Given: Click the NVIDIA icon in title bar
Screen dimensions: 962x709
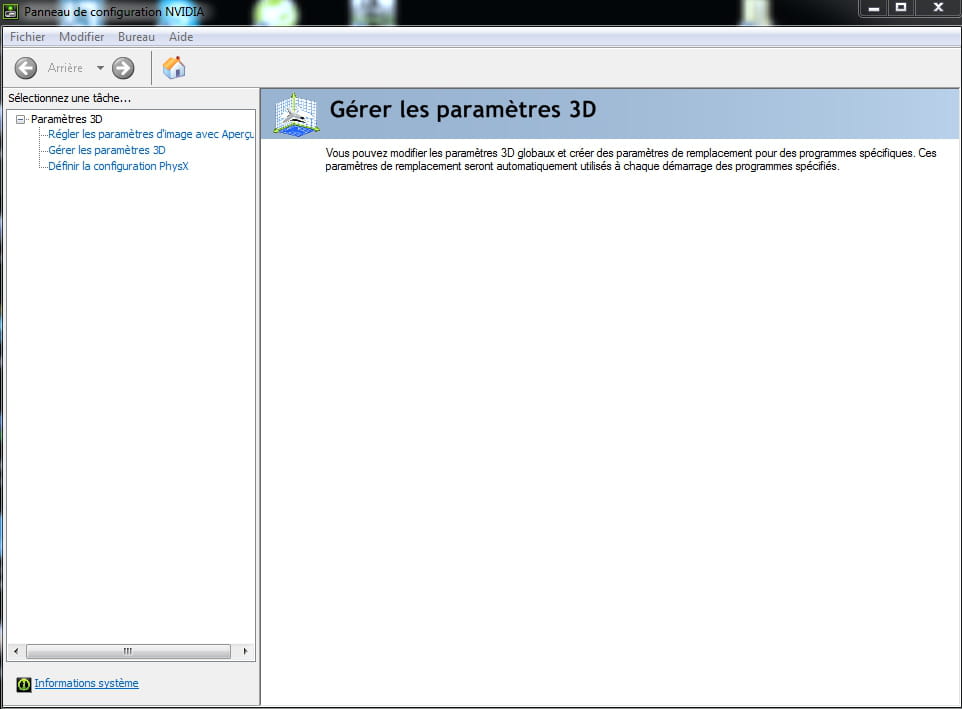Looking at the screenshot, I should click(11, 11).
